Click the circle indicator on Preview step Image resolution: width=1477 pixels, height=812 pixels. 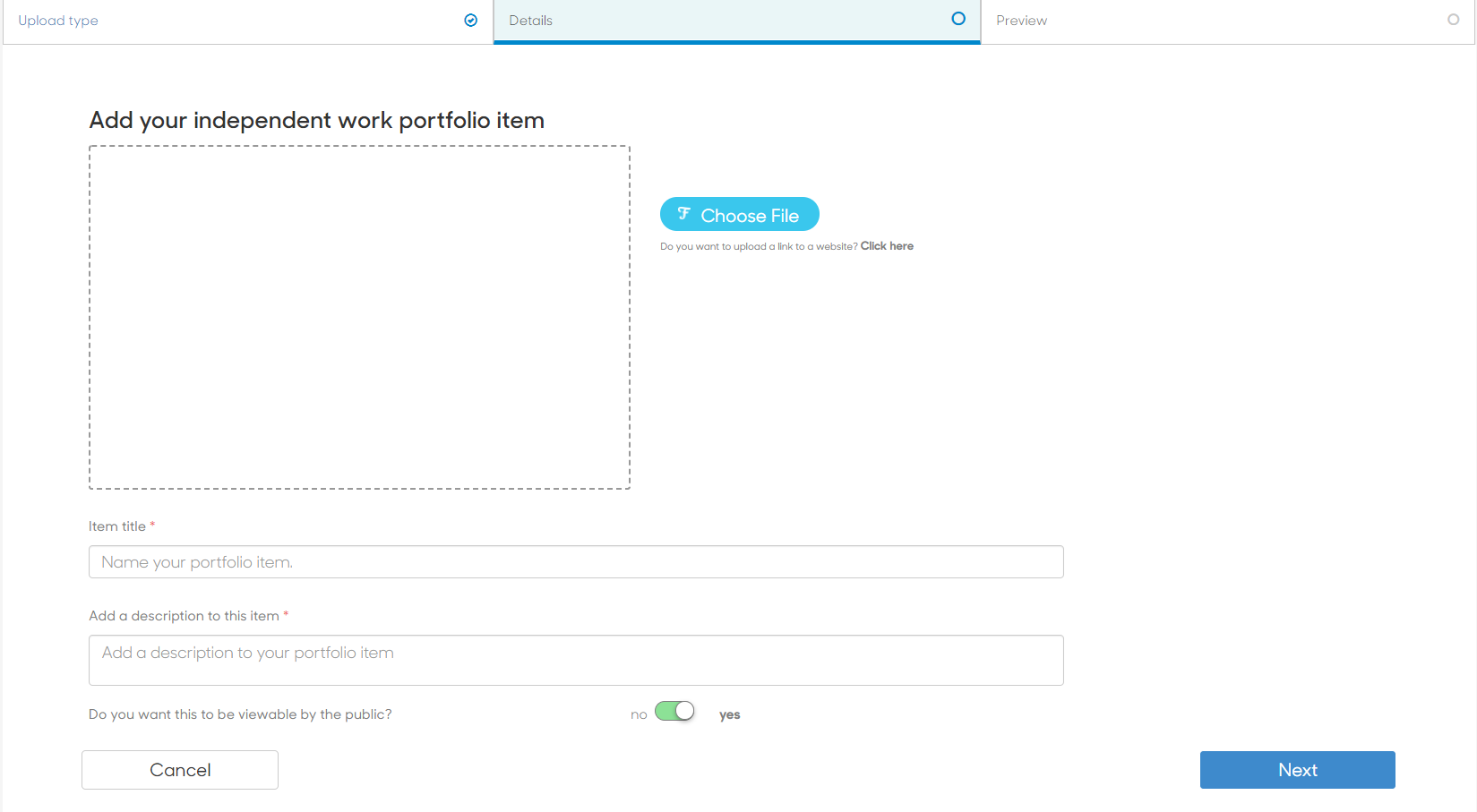point(1454,20)
